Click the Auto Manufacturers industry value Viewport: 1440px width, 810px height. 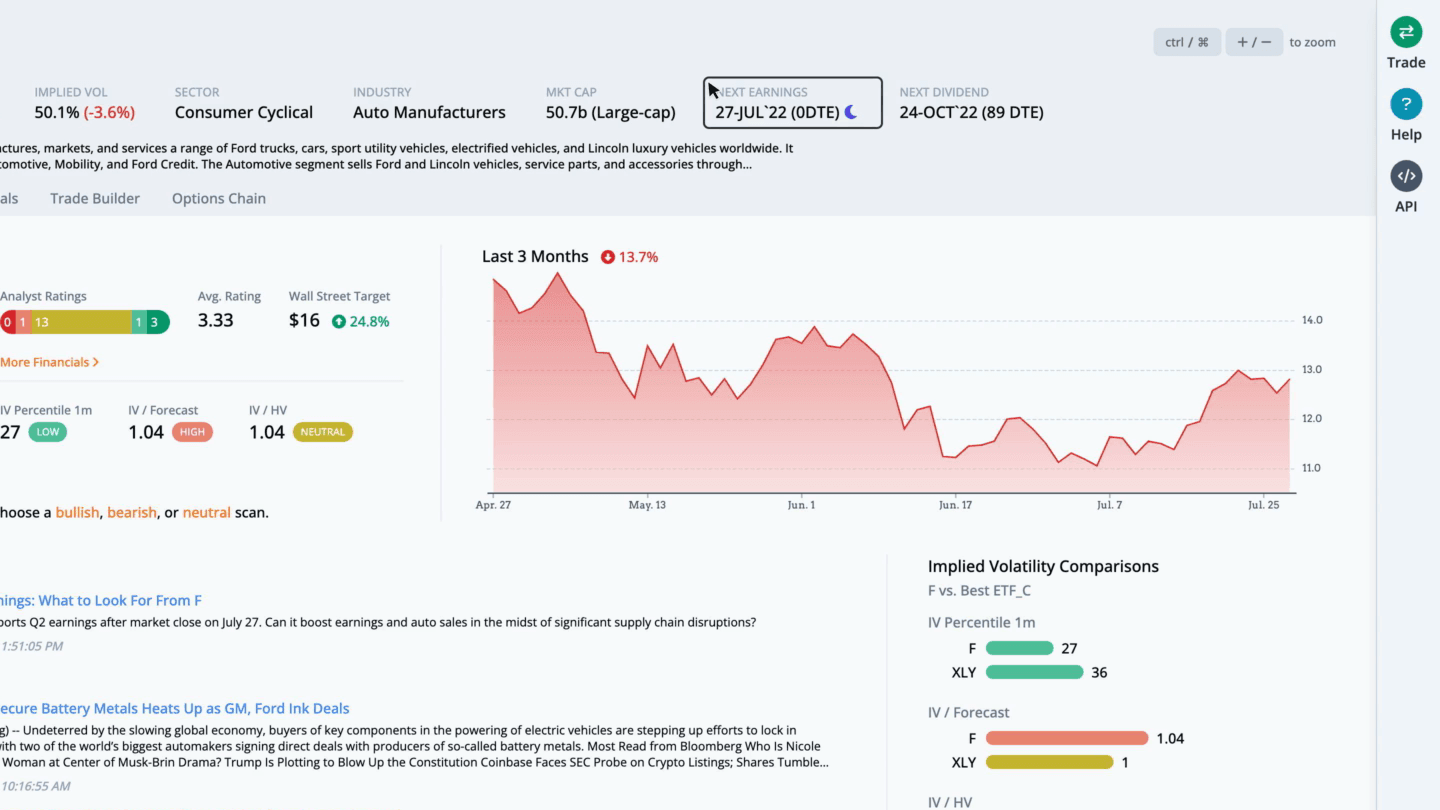click(x=429, y=112)
